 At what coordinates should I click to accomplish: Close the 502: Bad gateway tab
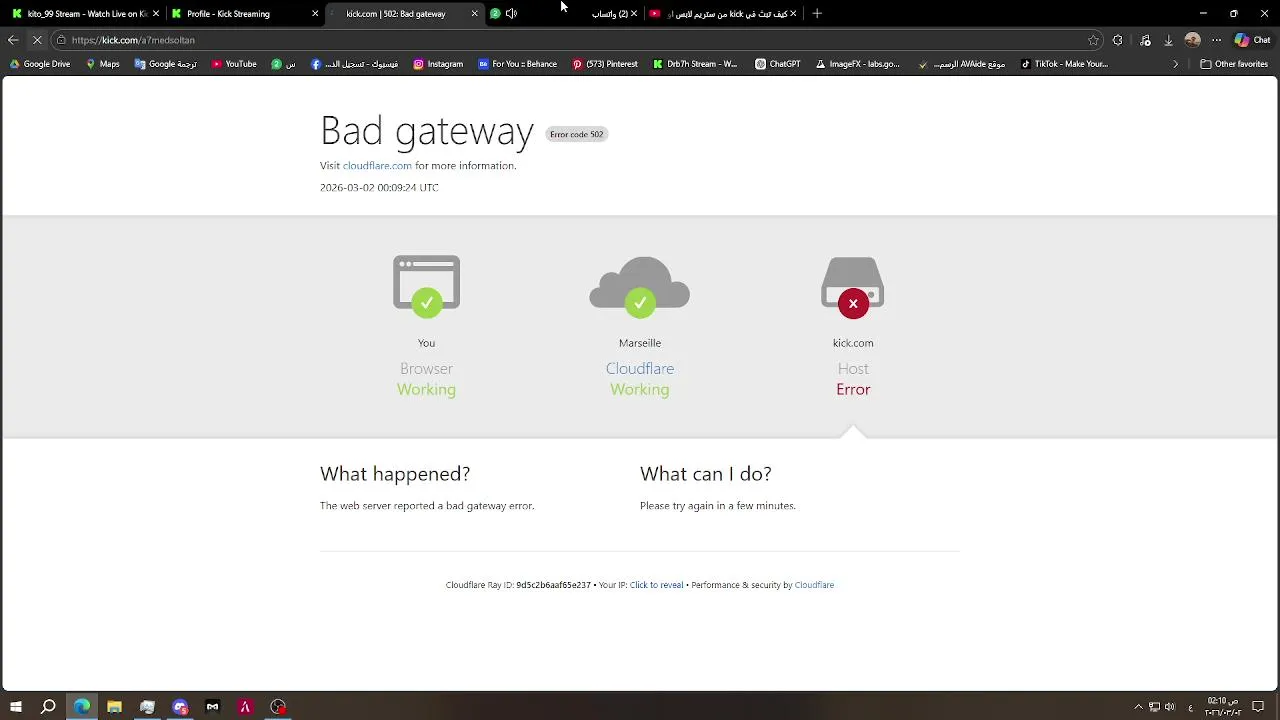(x=474, y=14)
